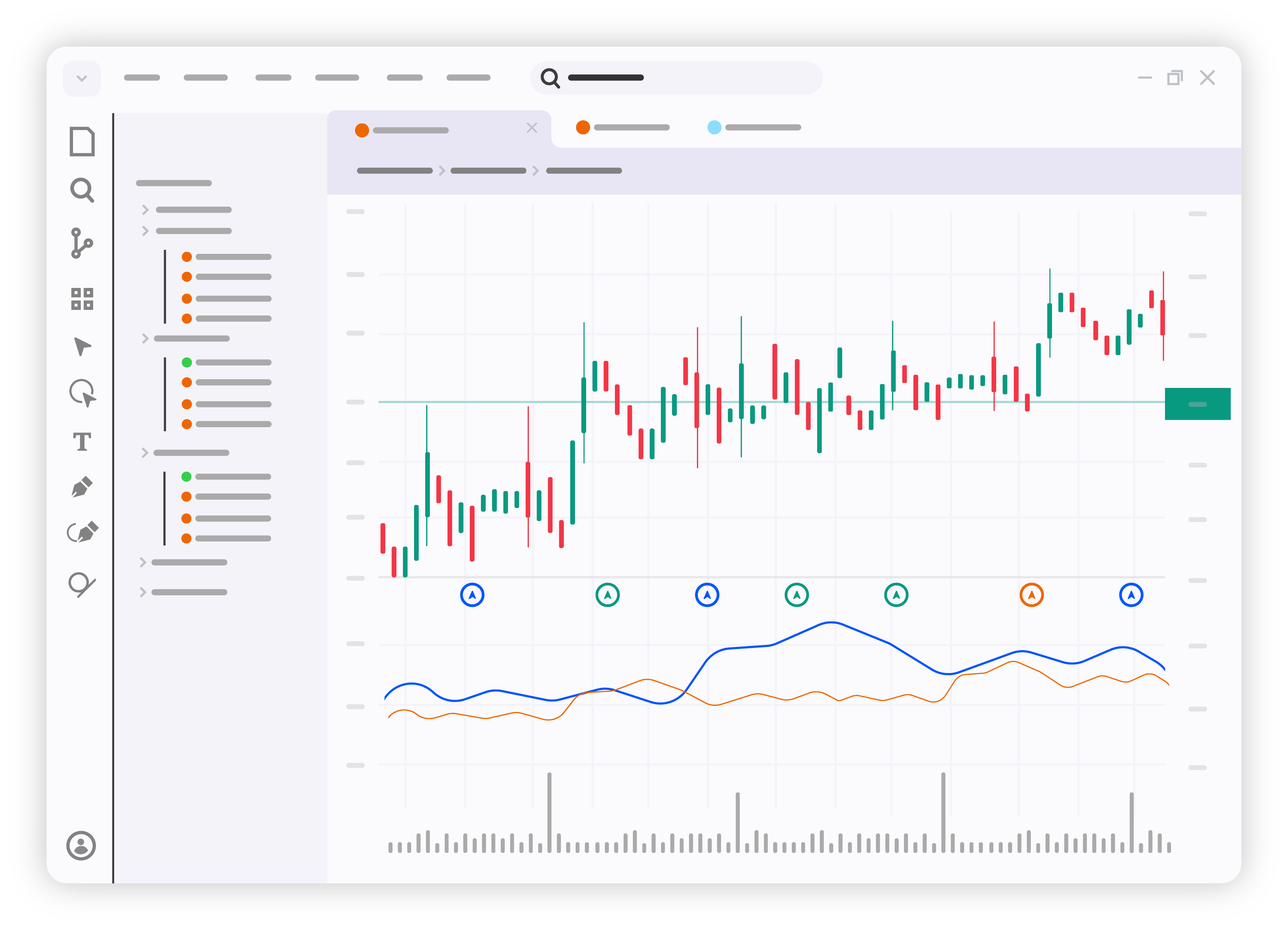Expand the last tree chevron in panel

(143, 592)
